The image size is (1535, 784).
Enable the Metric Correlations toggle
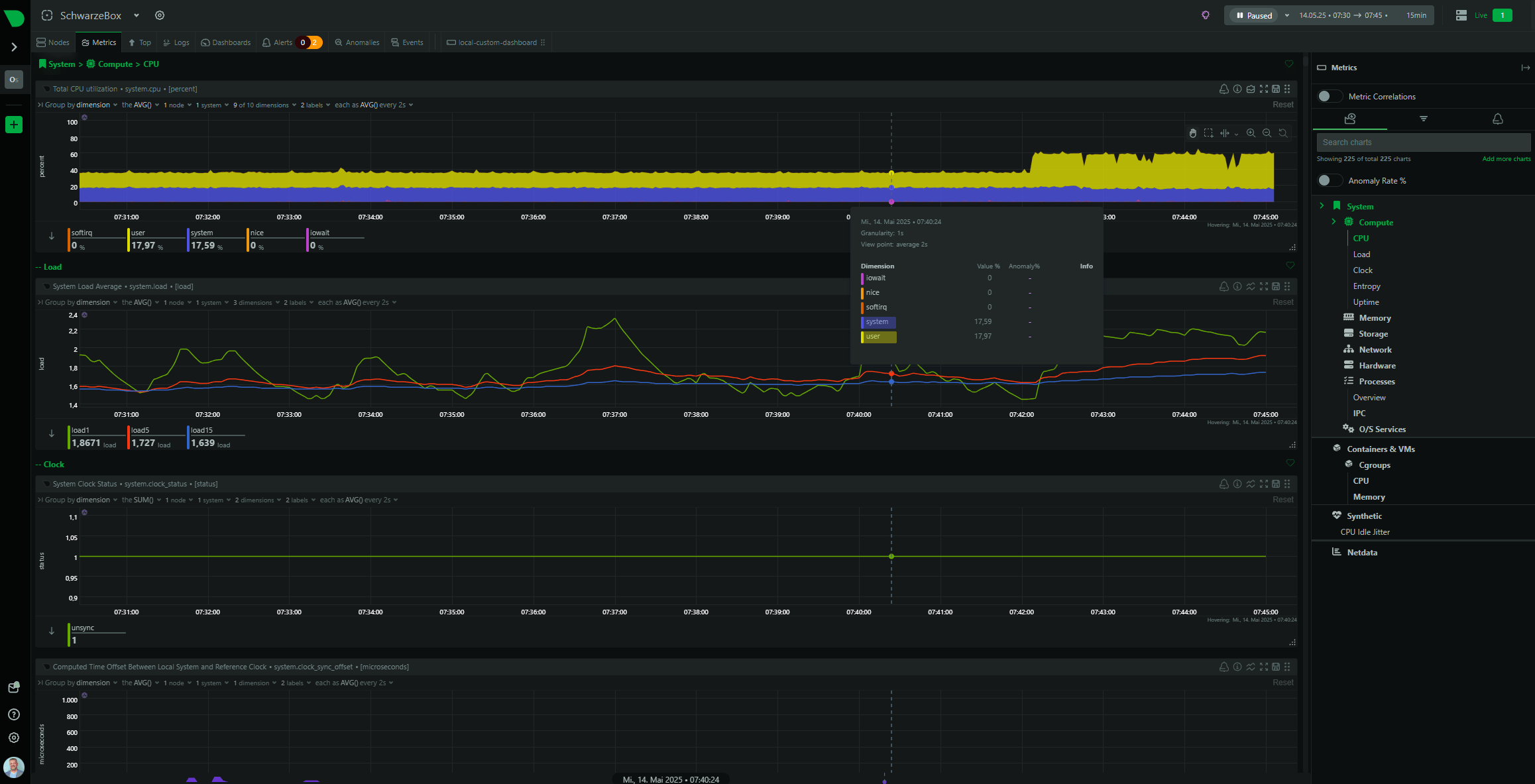(1329, 96)
